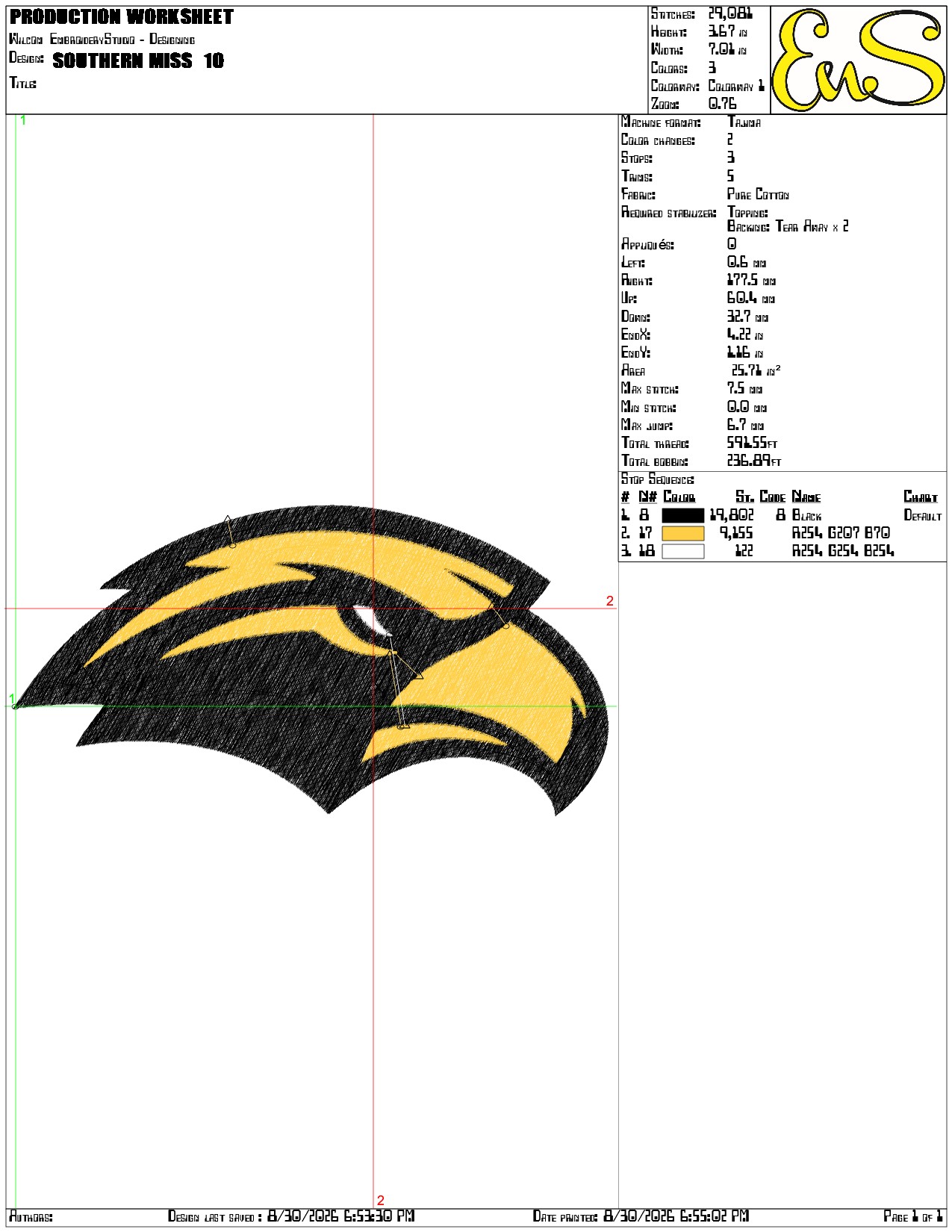Select the black color swatch in Stop Sequence
952x1232 pixels.
(x=683, y=515)
